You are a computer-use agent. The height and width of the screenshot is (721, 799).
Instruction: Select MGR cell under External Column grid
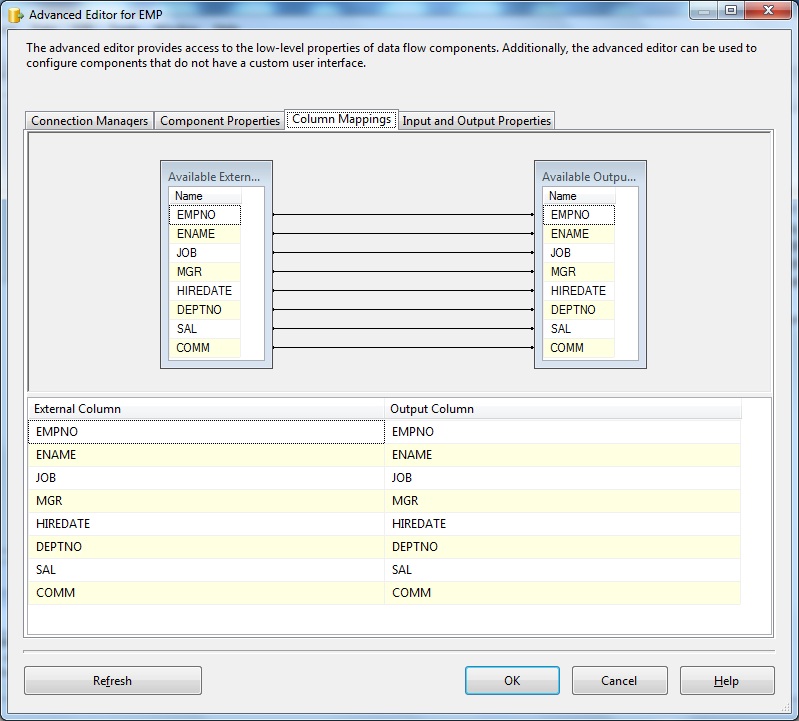coord(206,500)
